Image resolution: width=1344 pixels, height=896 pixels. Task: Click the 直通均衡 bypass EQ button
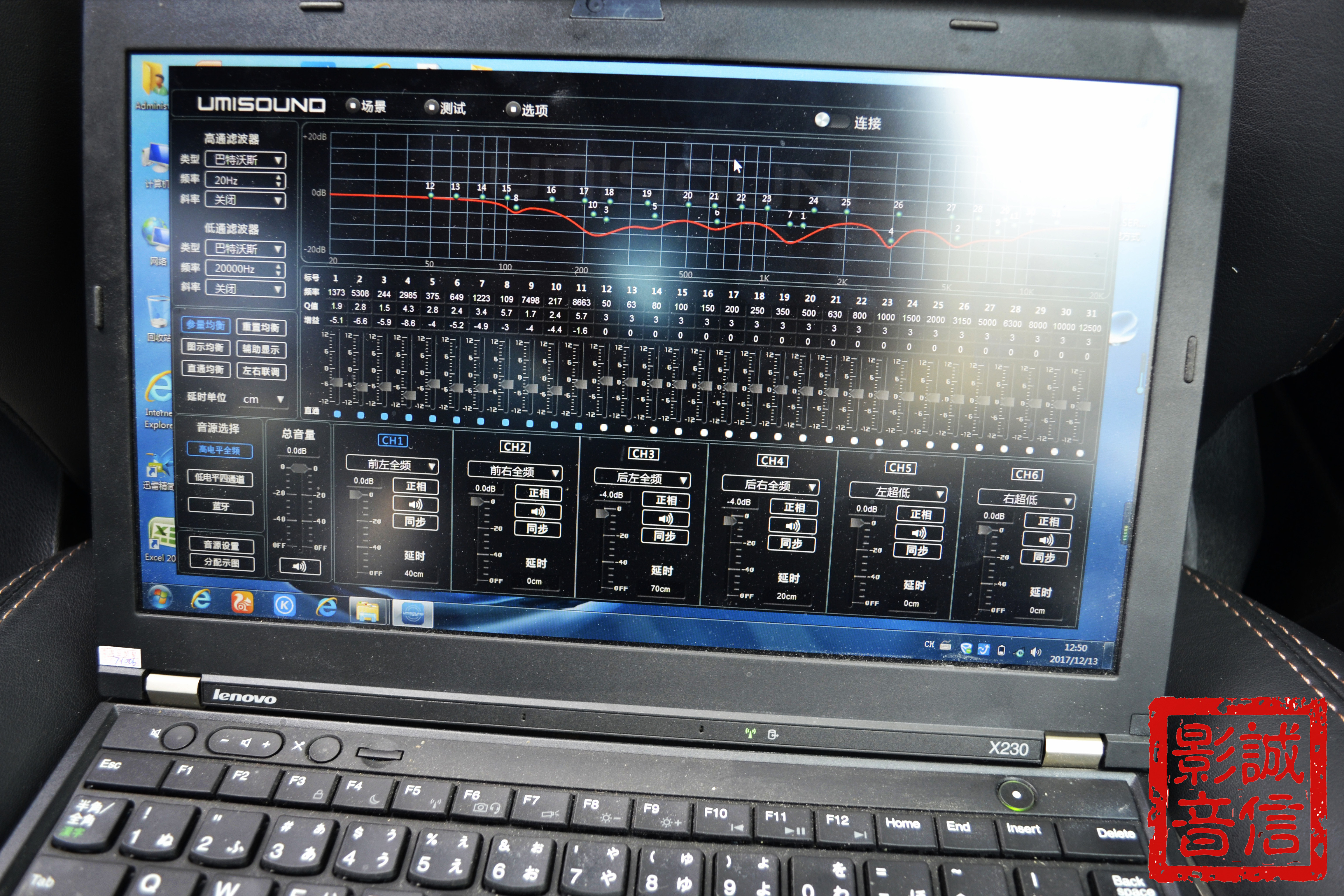point(205,369)
